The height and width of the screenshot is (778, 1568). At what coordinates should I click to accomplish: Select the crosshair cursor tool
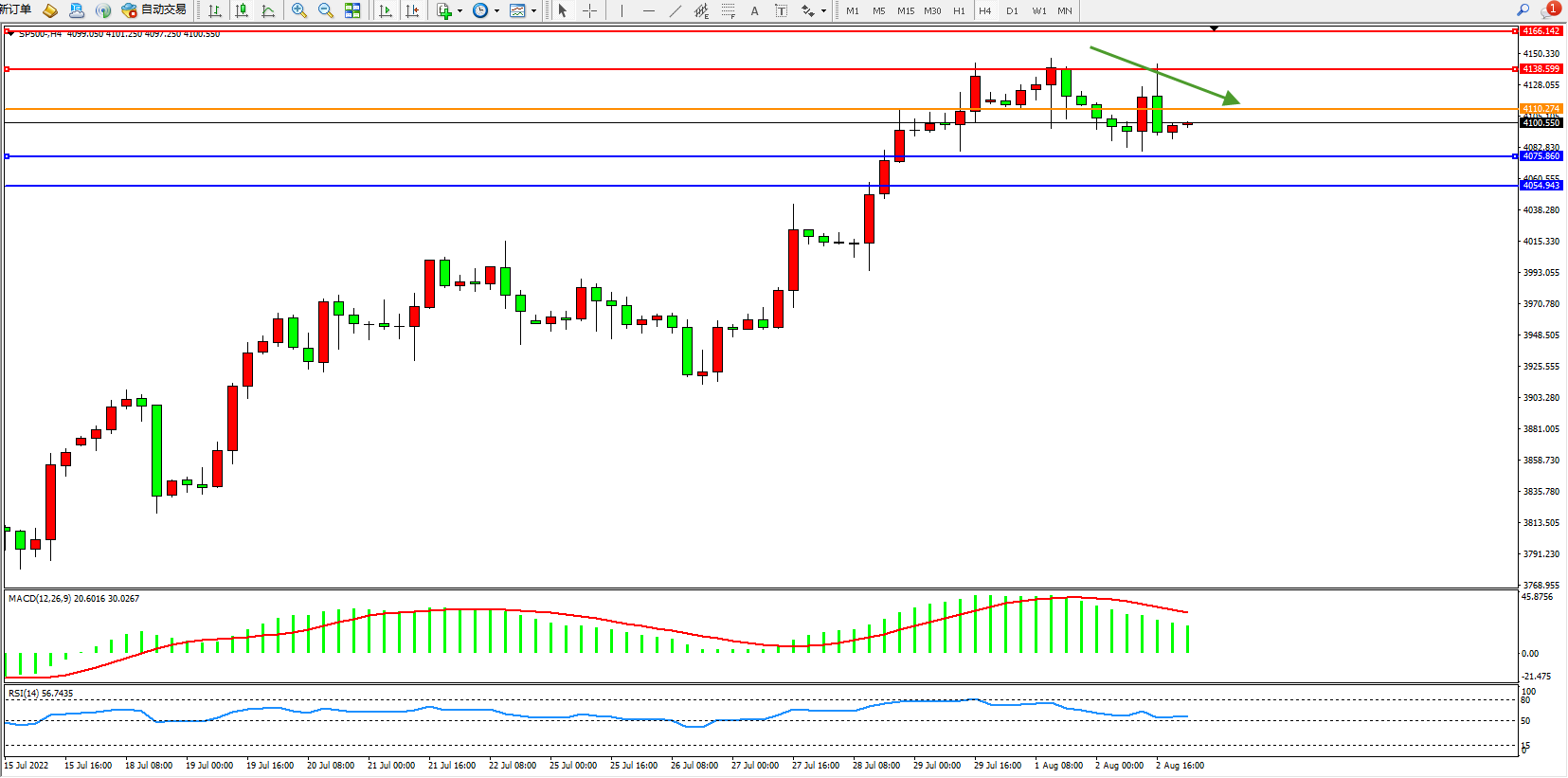point(589,10)
